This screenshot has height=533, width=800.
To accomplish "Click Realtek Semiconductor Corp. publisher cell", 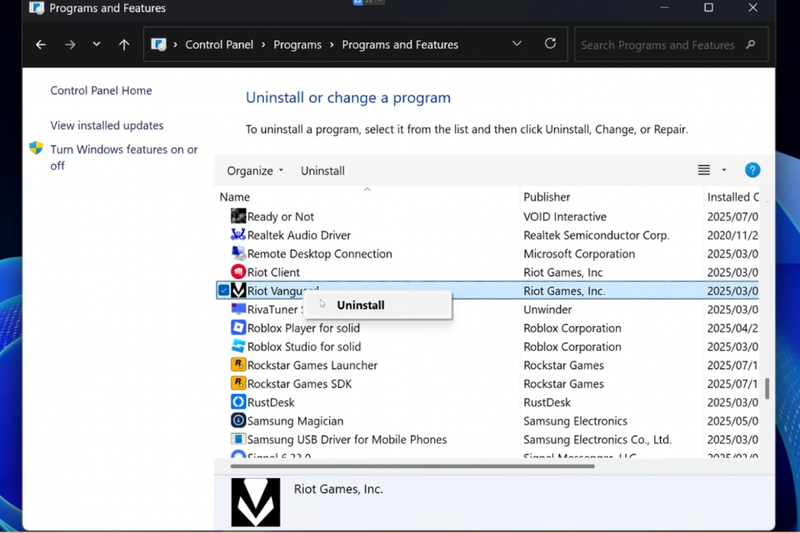I will pos(596,235).
